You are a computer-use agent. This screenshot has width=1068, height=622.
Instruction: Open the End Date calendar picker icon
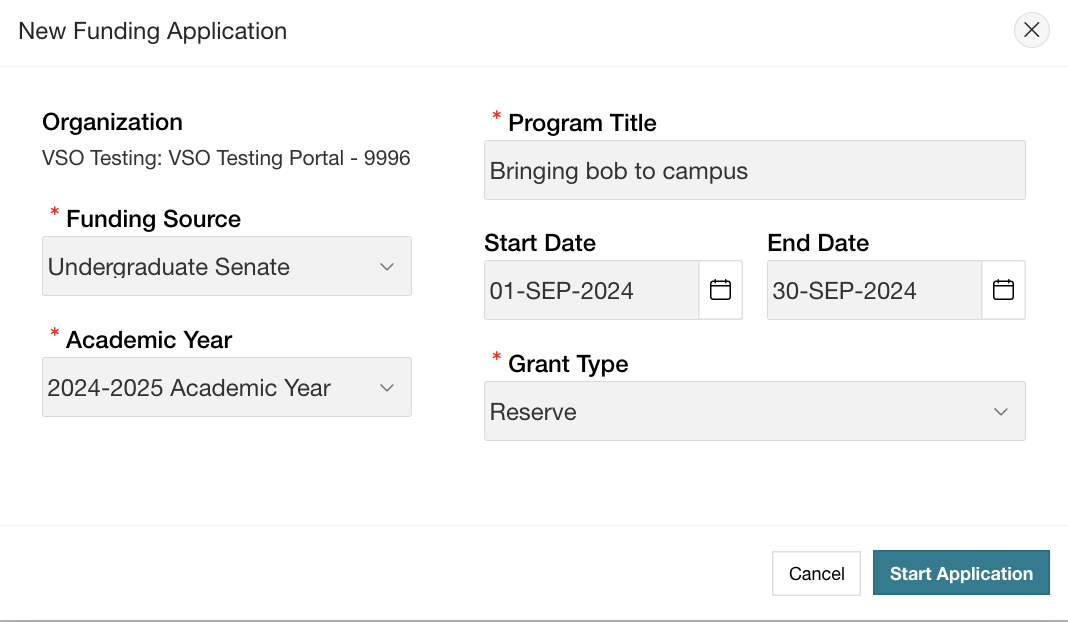pos(1003,290)
